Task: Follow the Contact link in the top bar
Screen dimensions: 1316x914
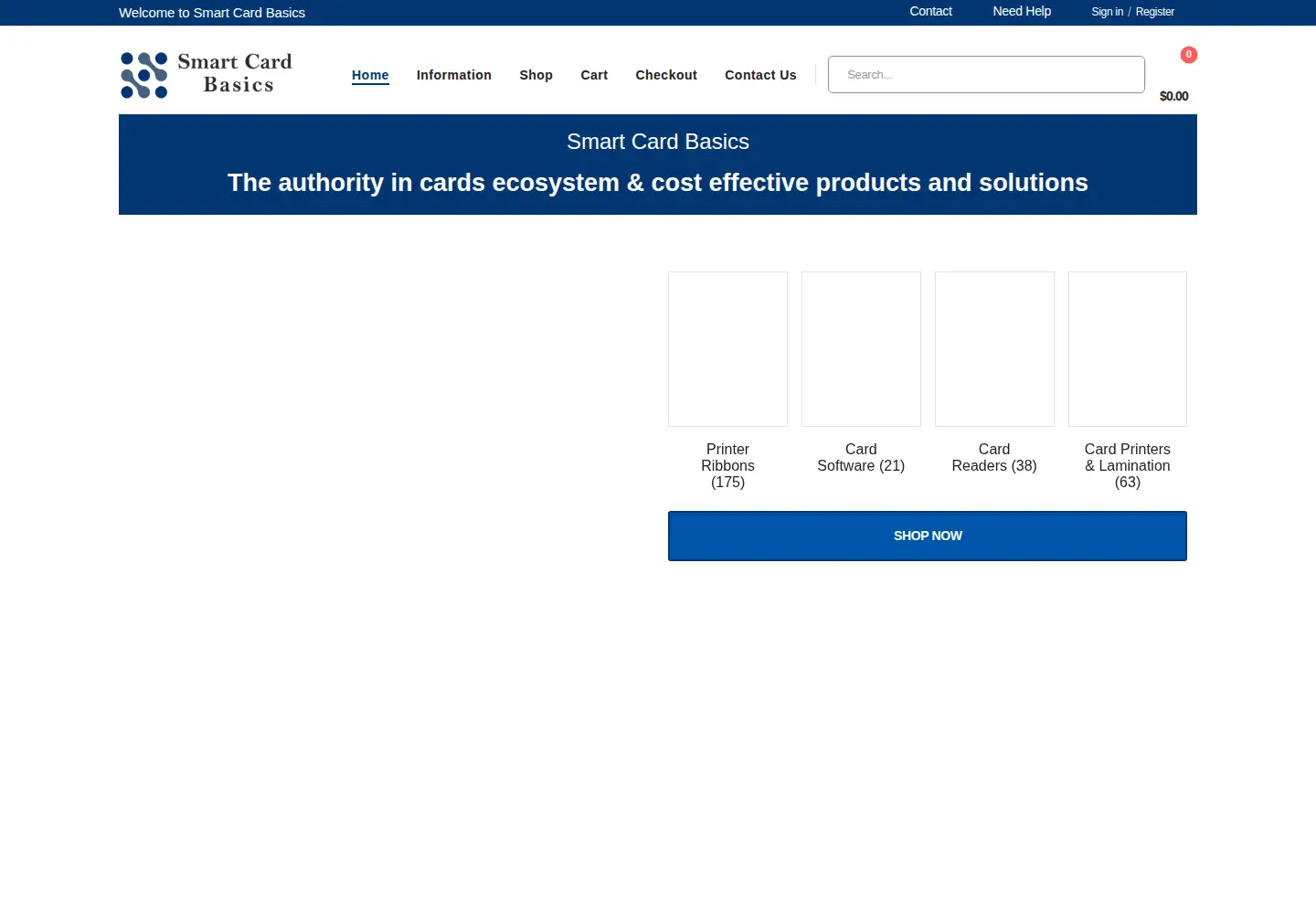Action: coord(930,11)
